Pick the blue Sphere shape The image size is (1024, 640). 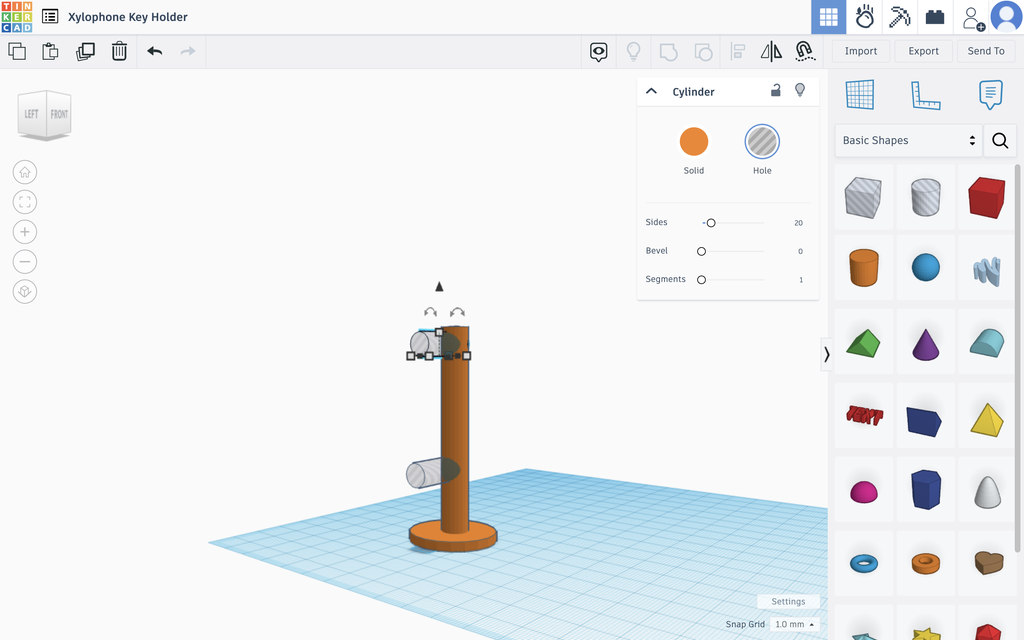[925, 268]
